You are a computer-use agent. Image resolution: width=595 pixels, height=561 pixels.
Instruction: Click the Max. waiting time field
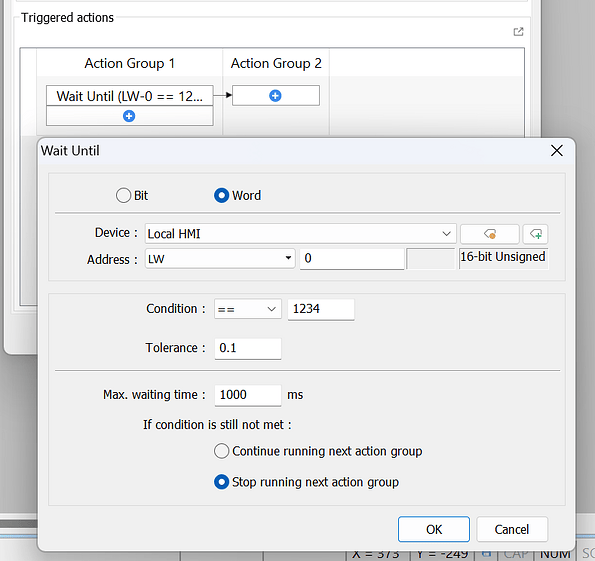pyautogui.click(x=248, y=395)
